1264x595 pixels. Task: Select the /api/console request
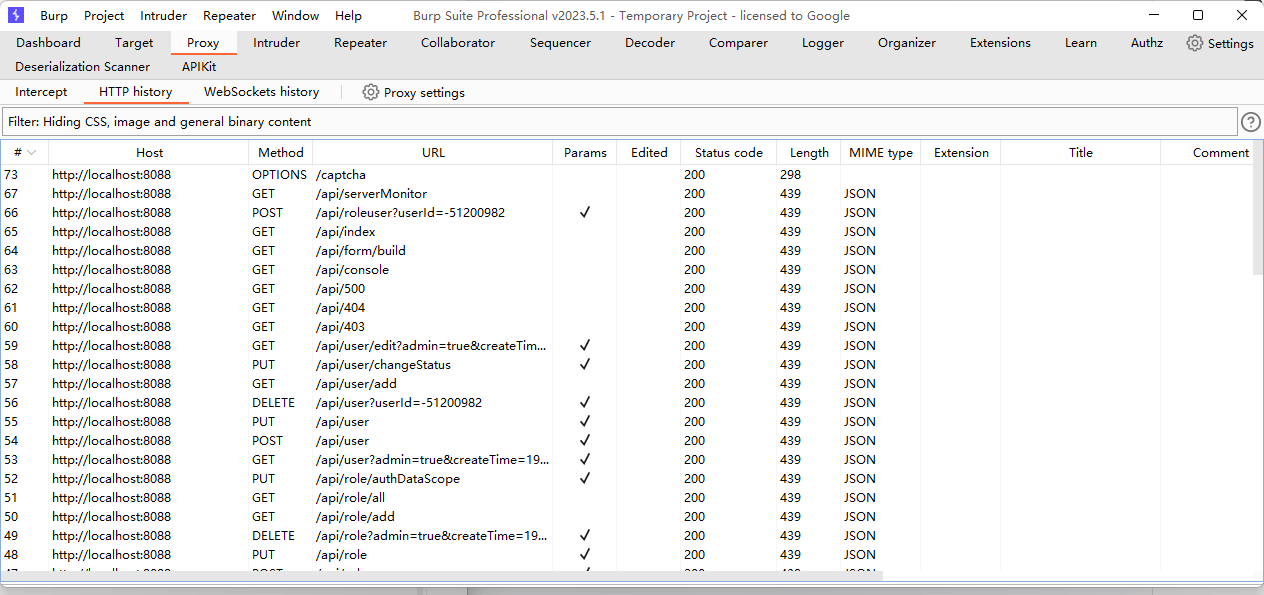click(x=626, y=270)
